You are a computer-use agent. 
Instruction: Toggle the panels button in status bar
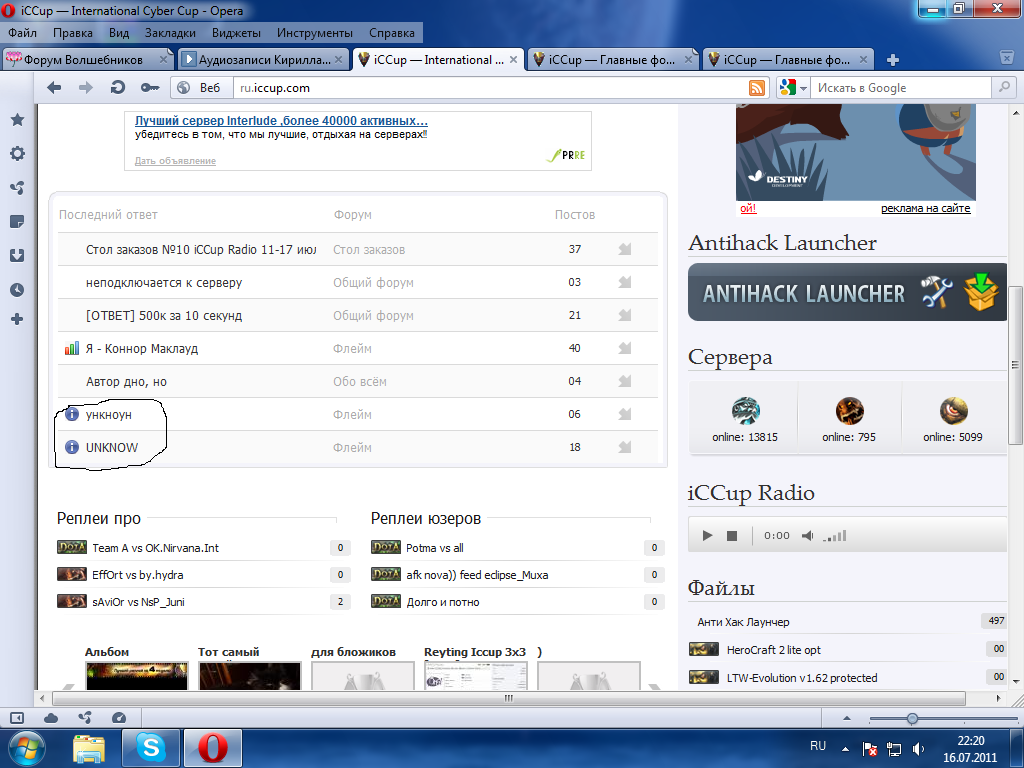pyautogui.click(x=17, y=718)
